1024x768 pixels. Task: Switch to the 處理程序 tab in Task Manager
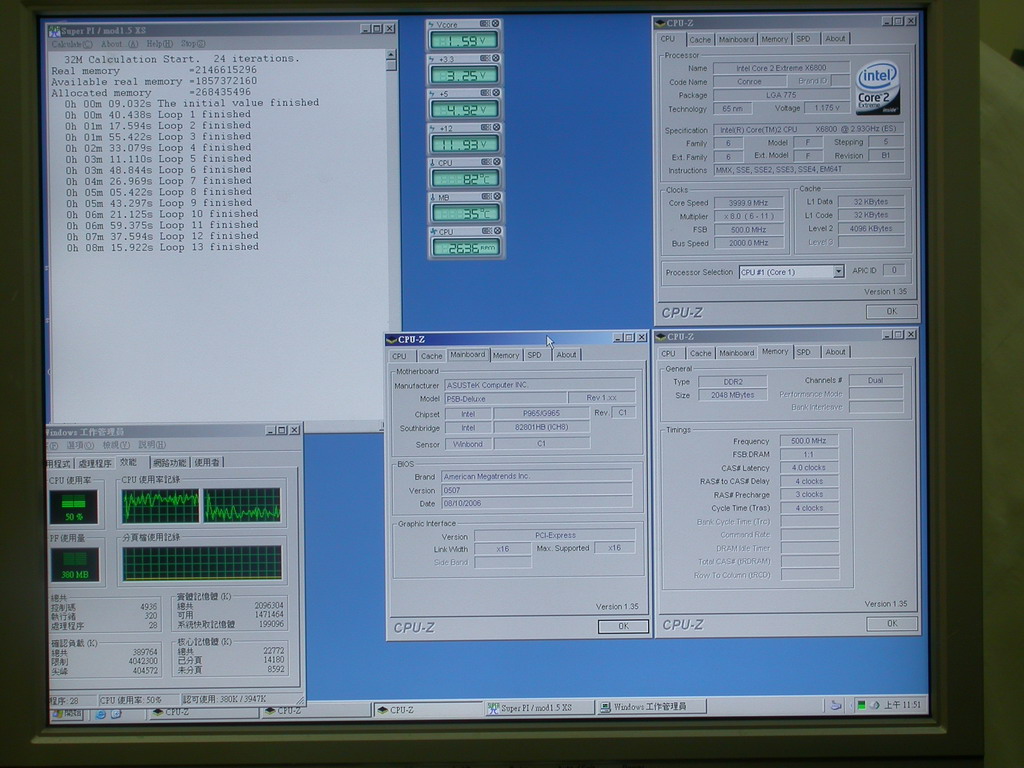coord(95,464)
